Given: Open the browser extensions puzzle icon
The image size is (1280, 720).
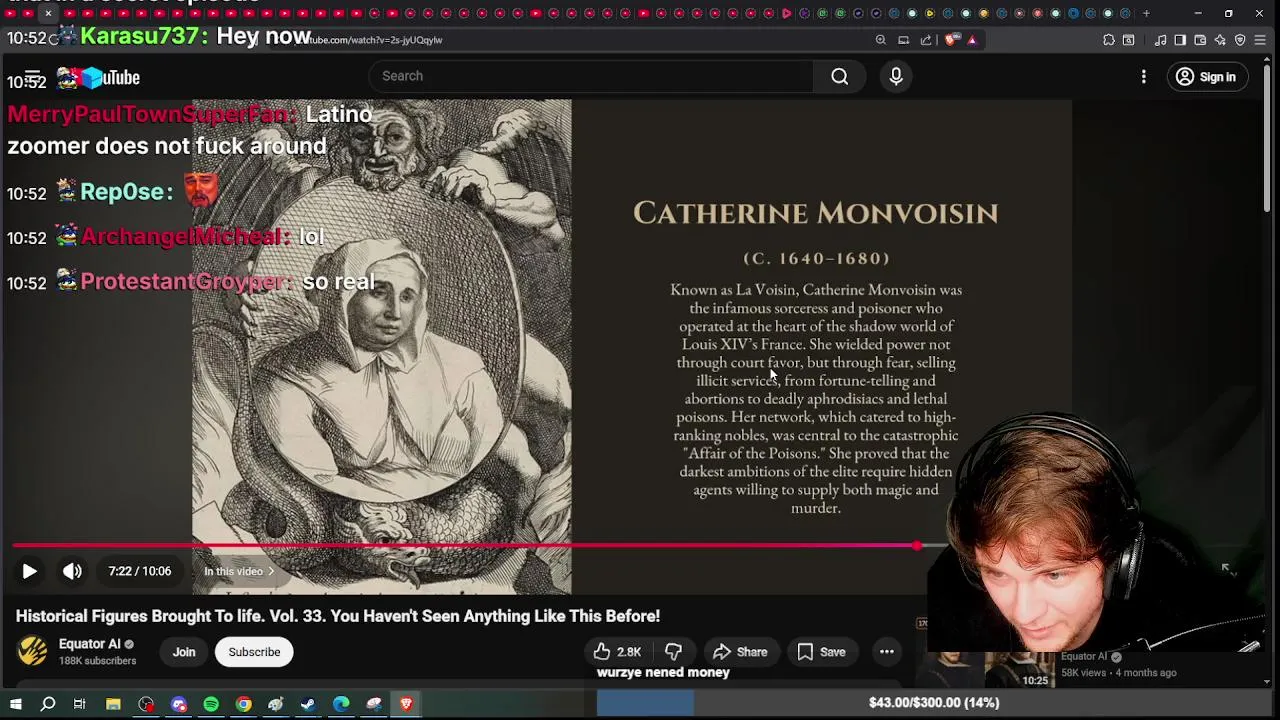Looking at the screenshot, I should pos(1109,40).
